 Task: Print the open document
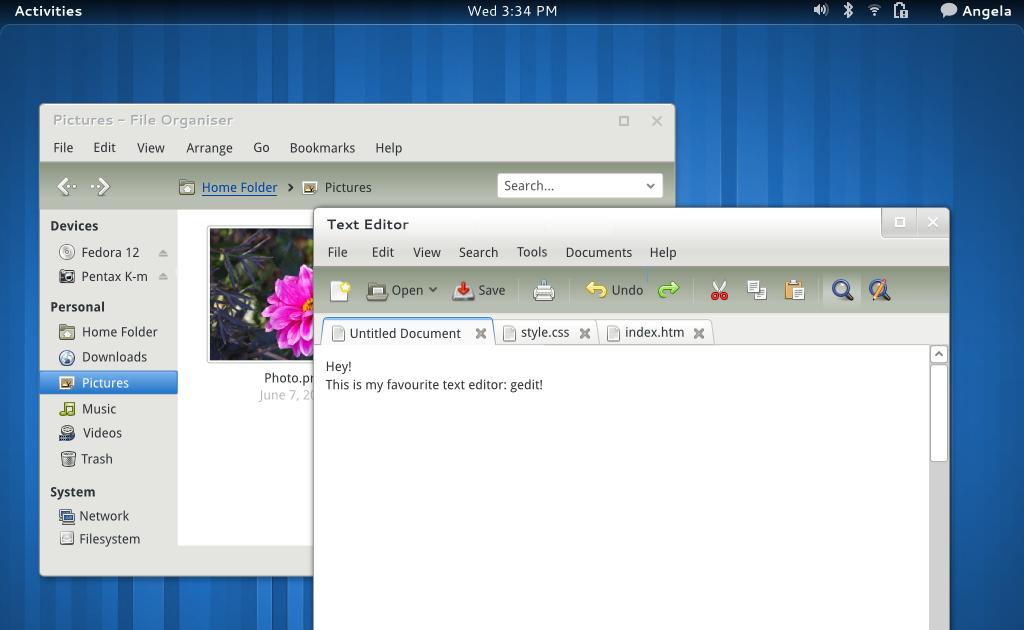543,289
